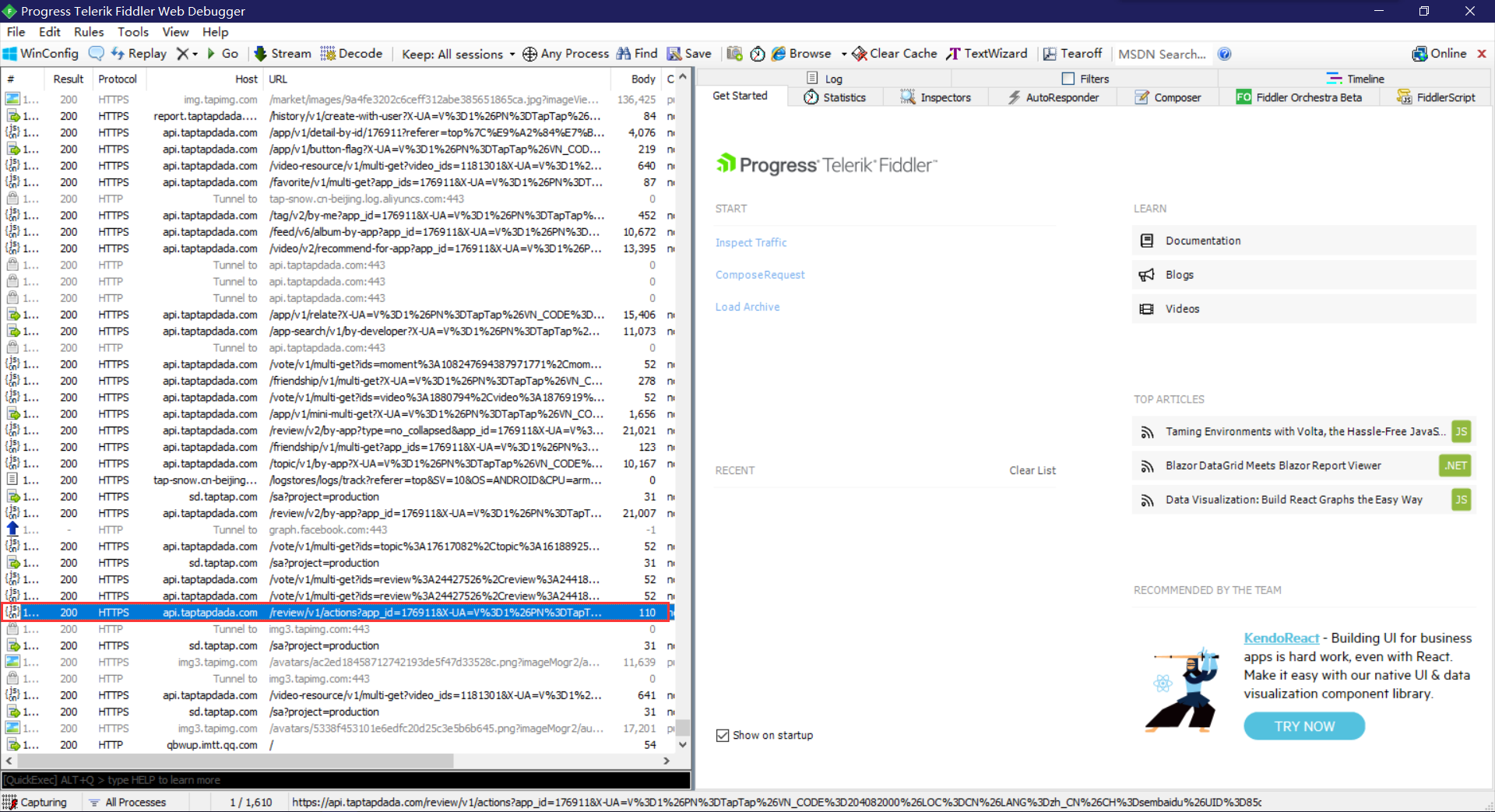
Task: Open the Taming Environments with Volta article
Action: click(1304, 431)
